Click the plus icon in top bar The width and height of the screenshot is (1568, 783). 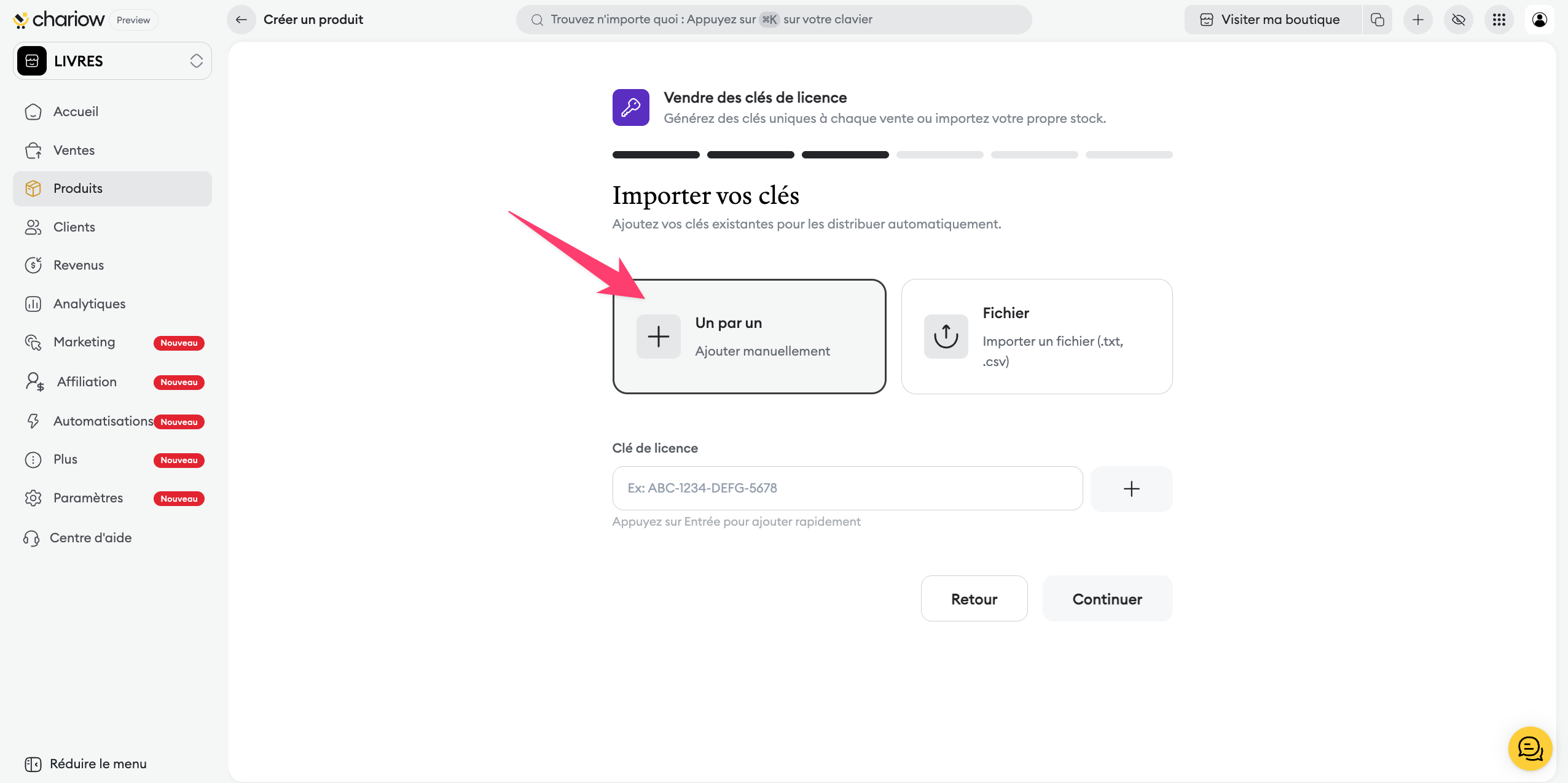(x=1417, y=20)
